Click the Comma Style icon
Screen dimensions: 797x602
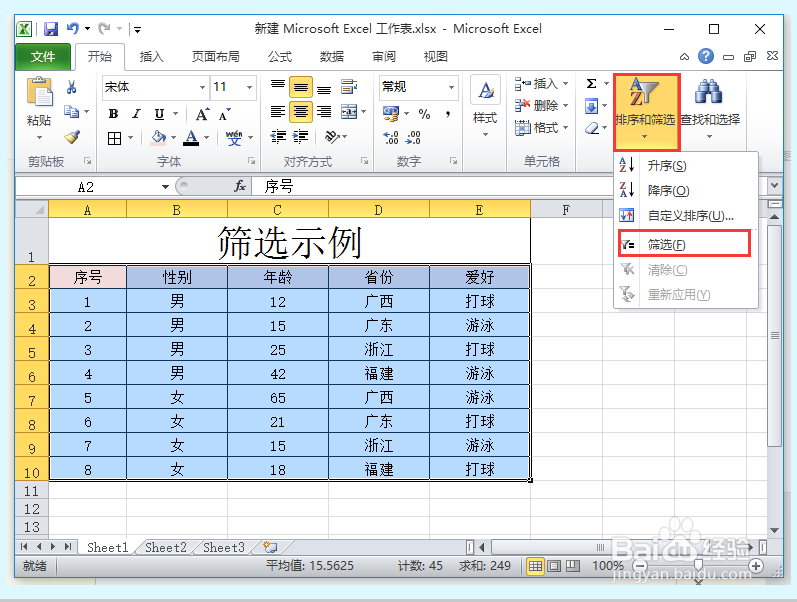[x=448, y=114]
